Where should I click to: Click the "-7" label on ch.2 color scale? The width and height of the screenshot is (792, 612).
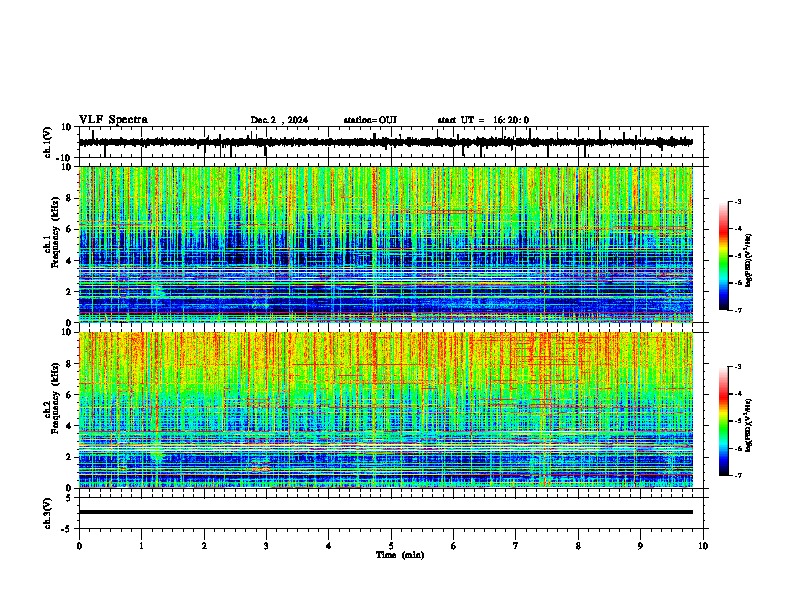tap(738, 476)
